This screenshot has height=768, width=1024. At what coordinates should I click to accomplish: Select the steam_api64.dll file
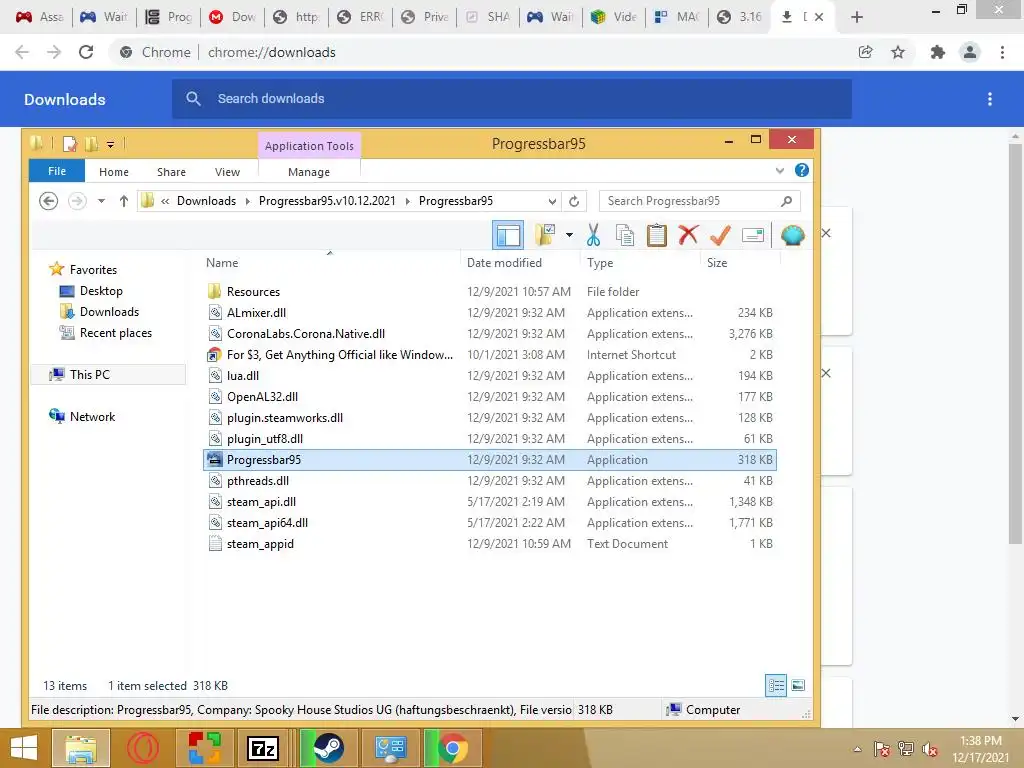490,522
